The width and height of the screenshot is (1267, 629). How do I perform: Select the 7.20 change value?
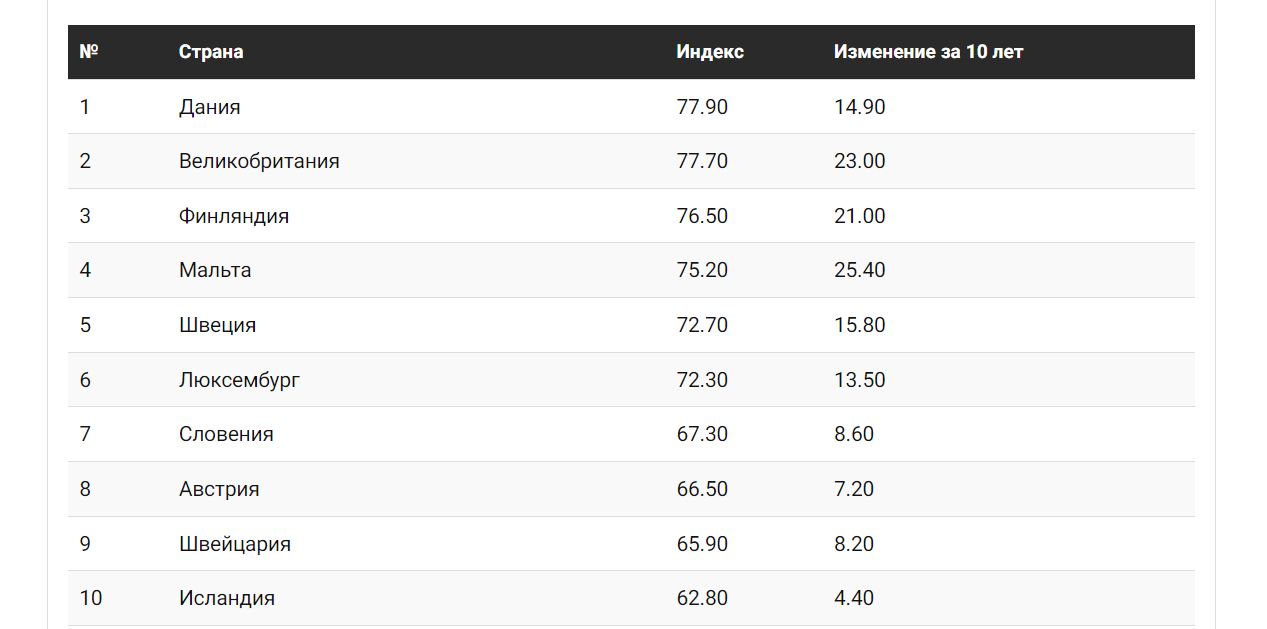(x=854, y=489)
